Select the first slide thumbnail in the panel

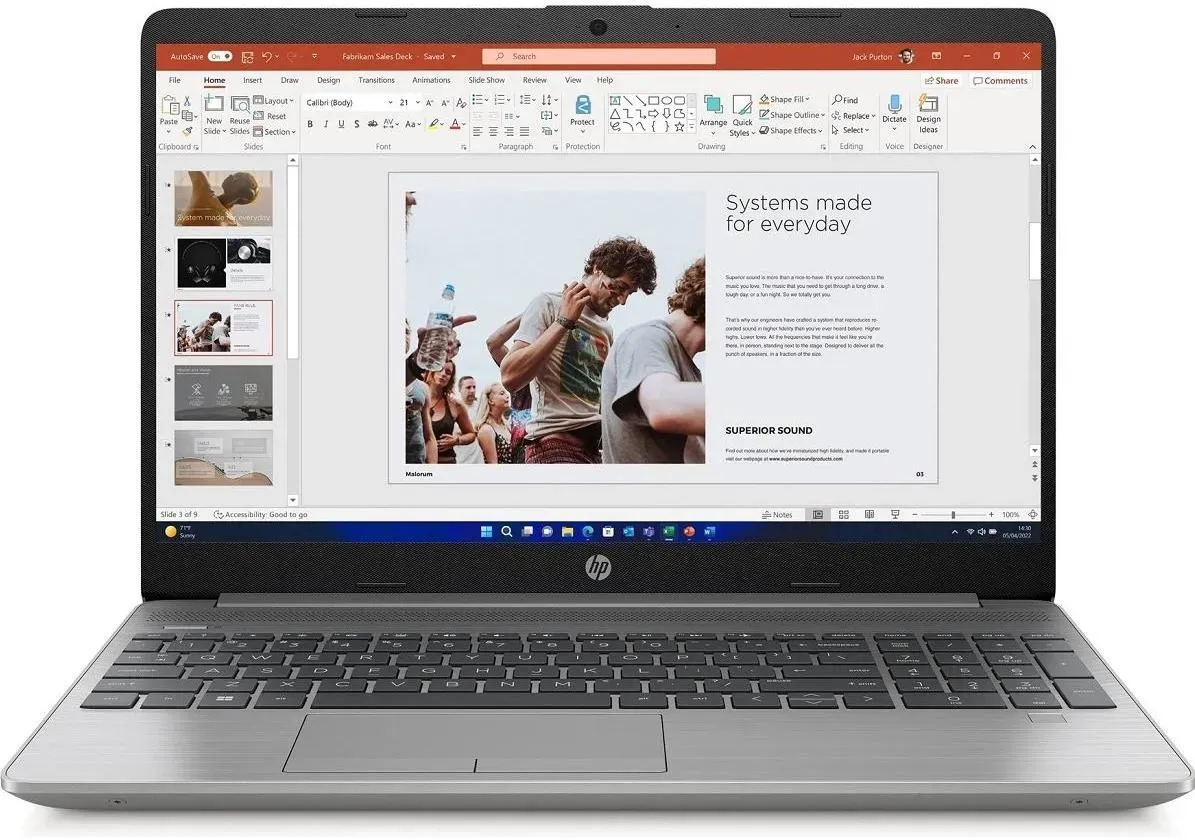coord(223,198)
